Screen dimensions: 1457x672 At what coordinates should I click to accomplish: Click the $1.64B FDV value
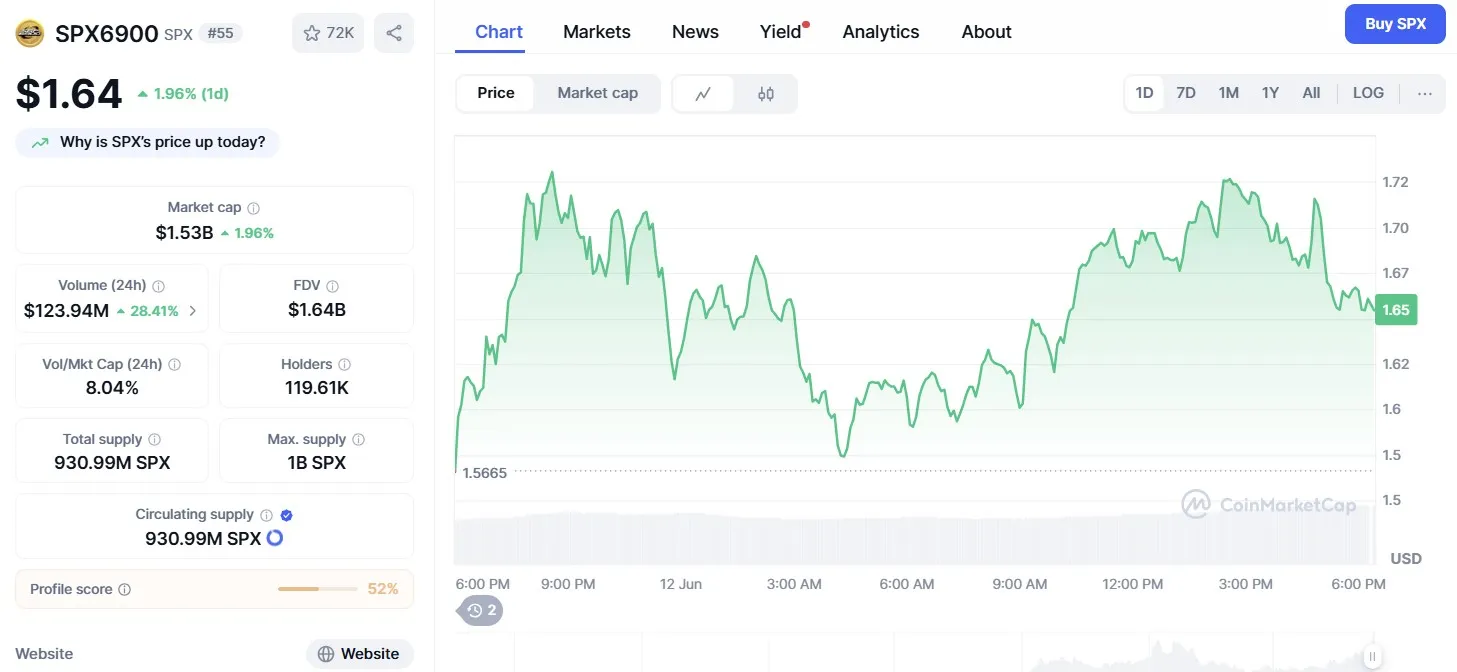pos(317,310)
